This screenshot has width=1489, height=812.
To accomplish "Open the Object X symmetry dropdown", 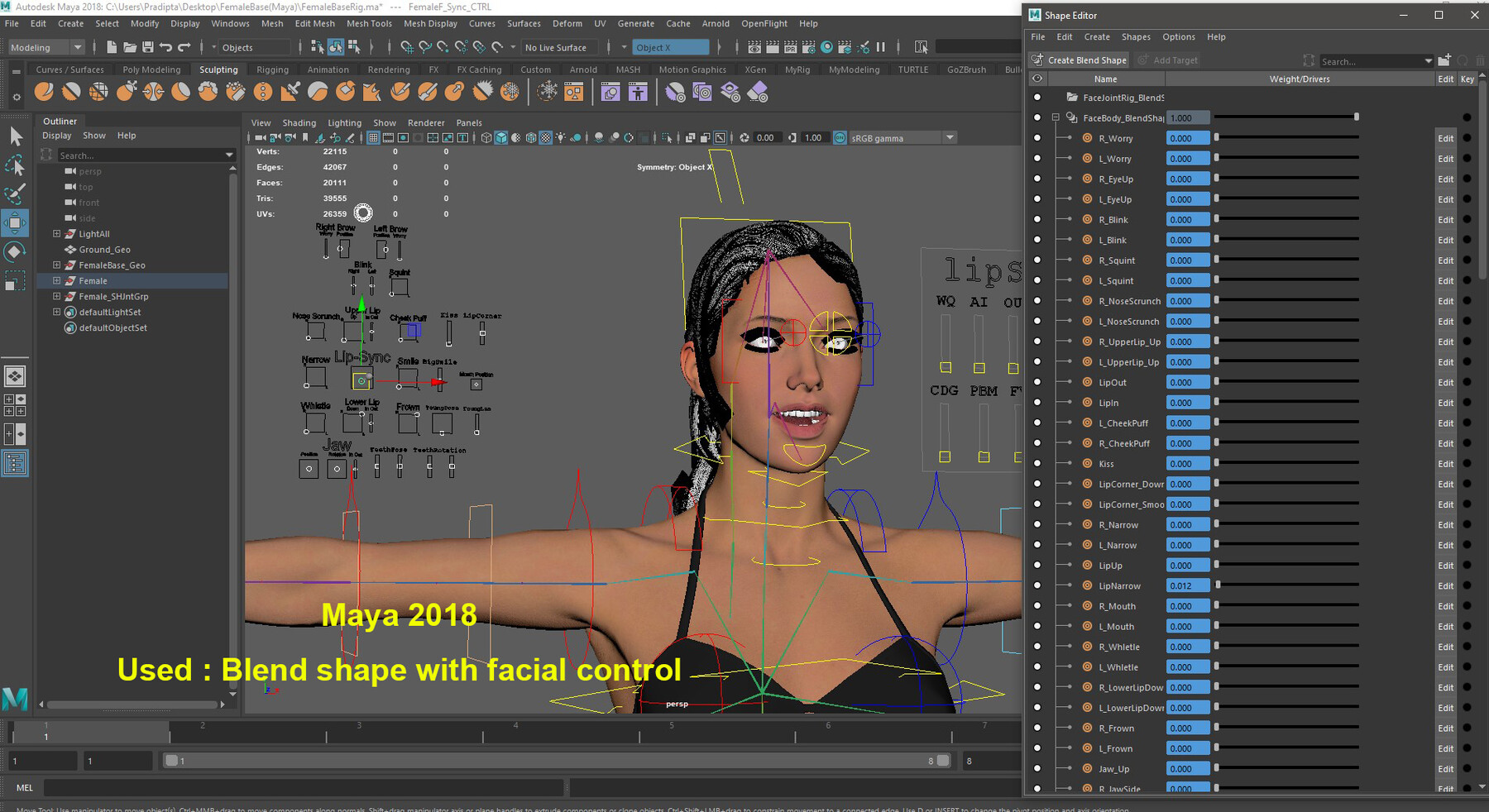I will coord(624,47).
